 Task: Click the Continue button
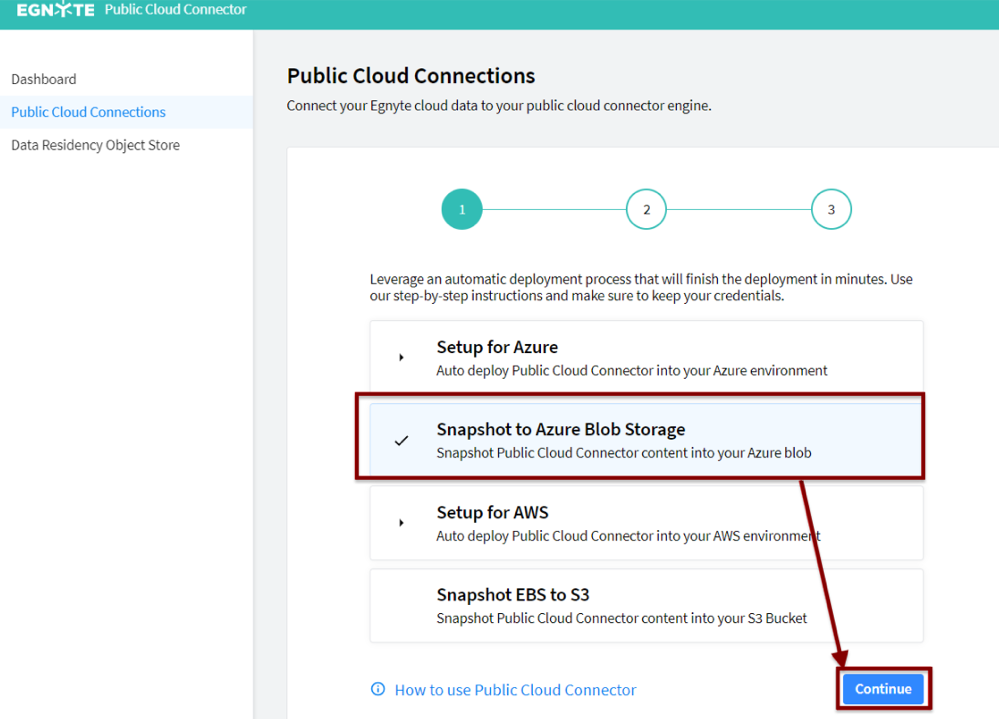point(883,689)
